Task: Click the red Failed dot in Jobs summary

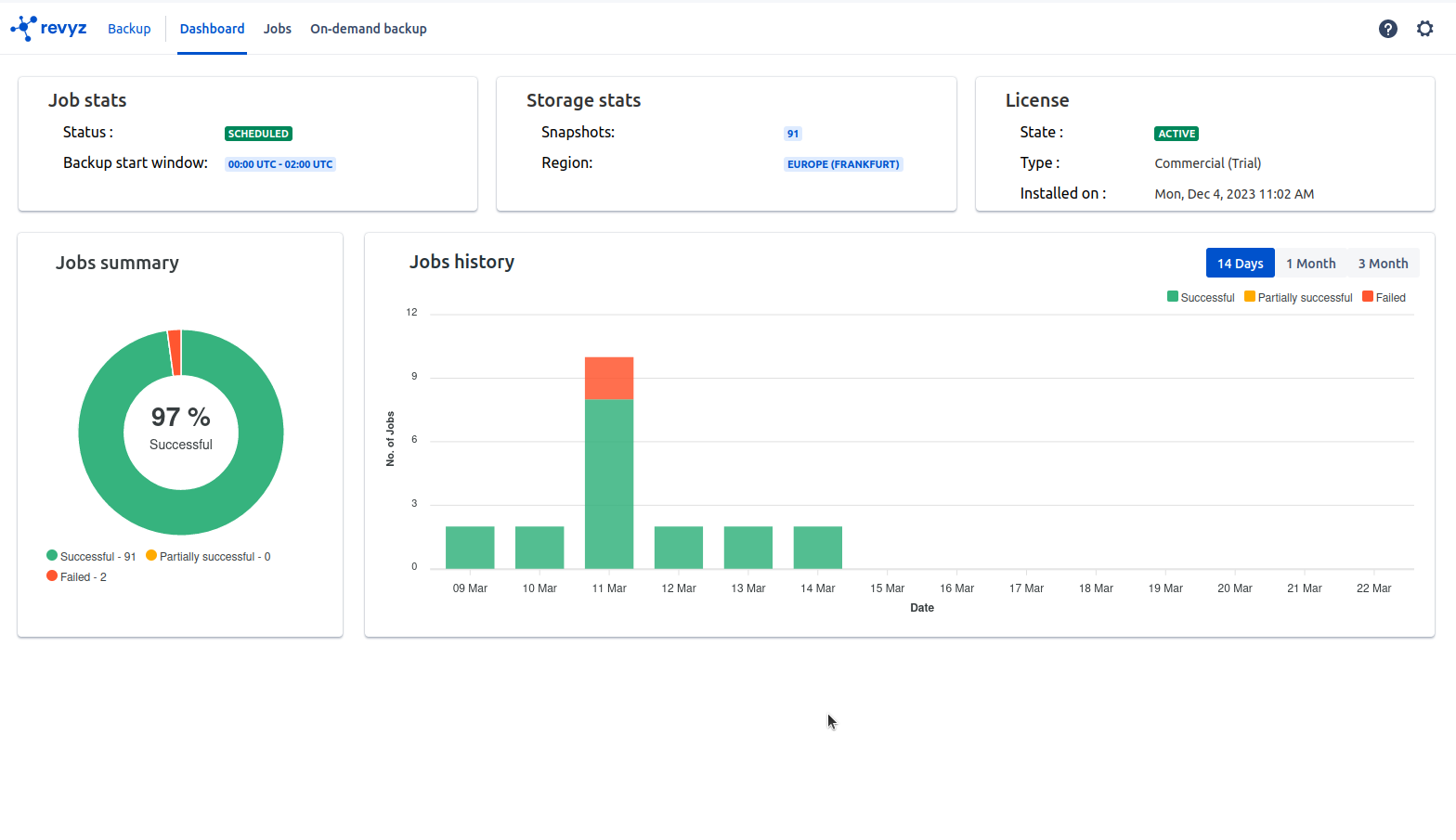Action: [52, 576]
